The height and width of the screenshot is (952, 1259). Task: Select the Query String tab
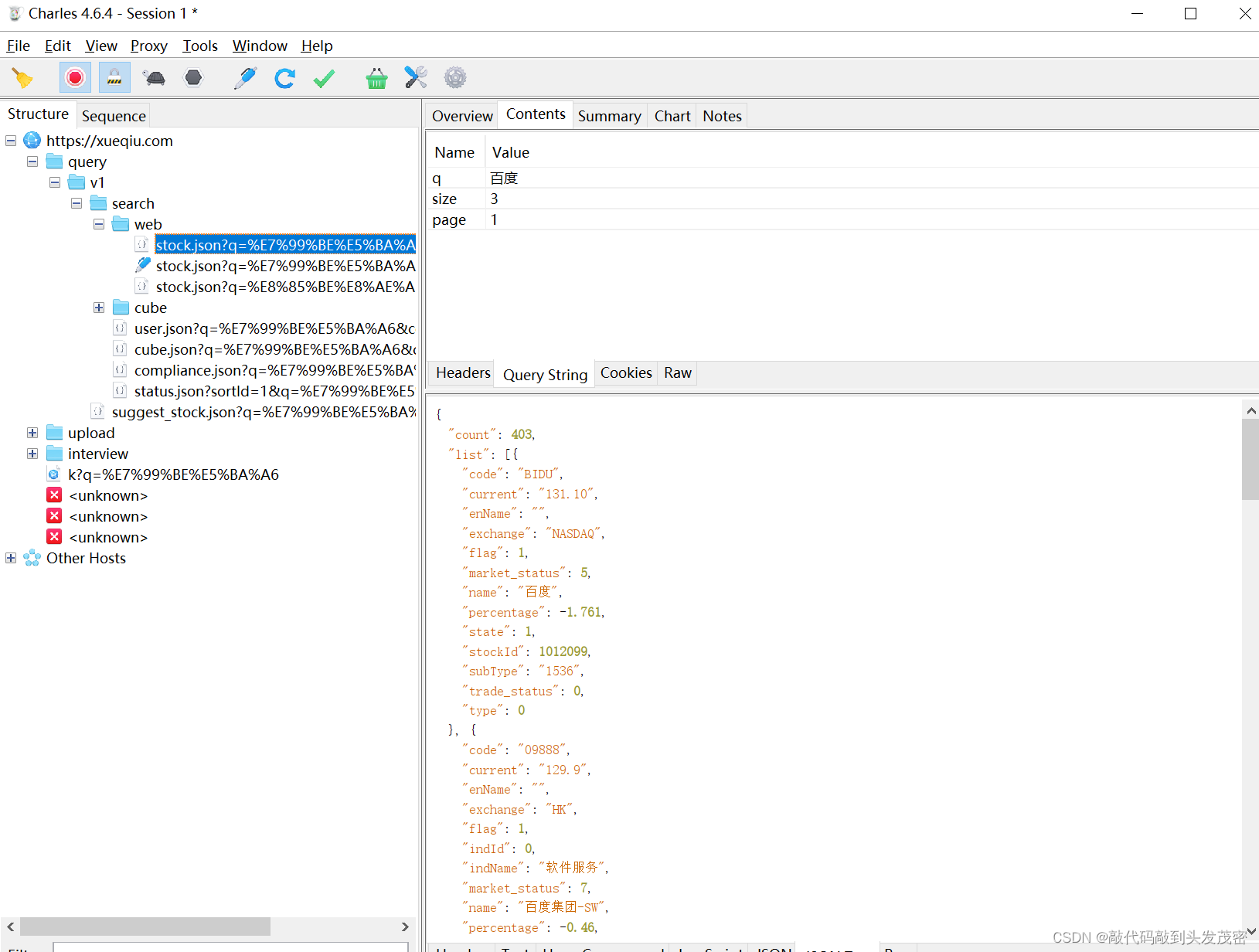pyautogui.click(x=546, y=375)
